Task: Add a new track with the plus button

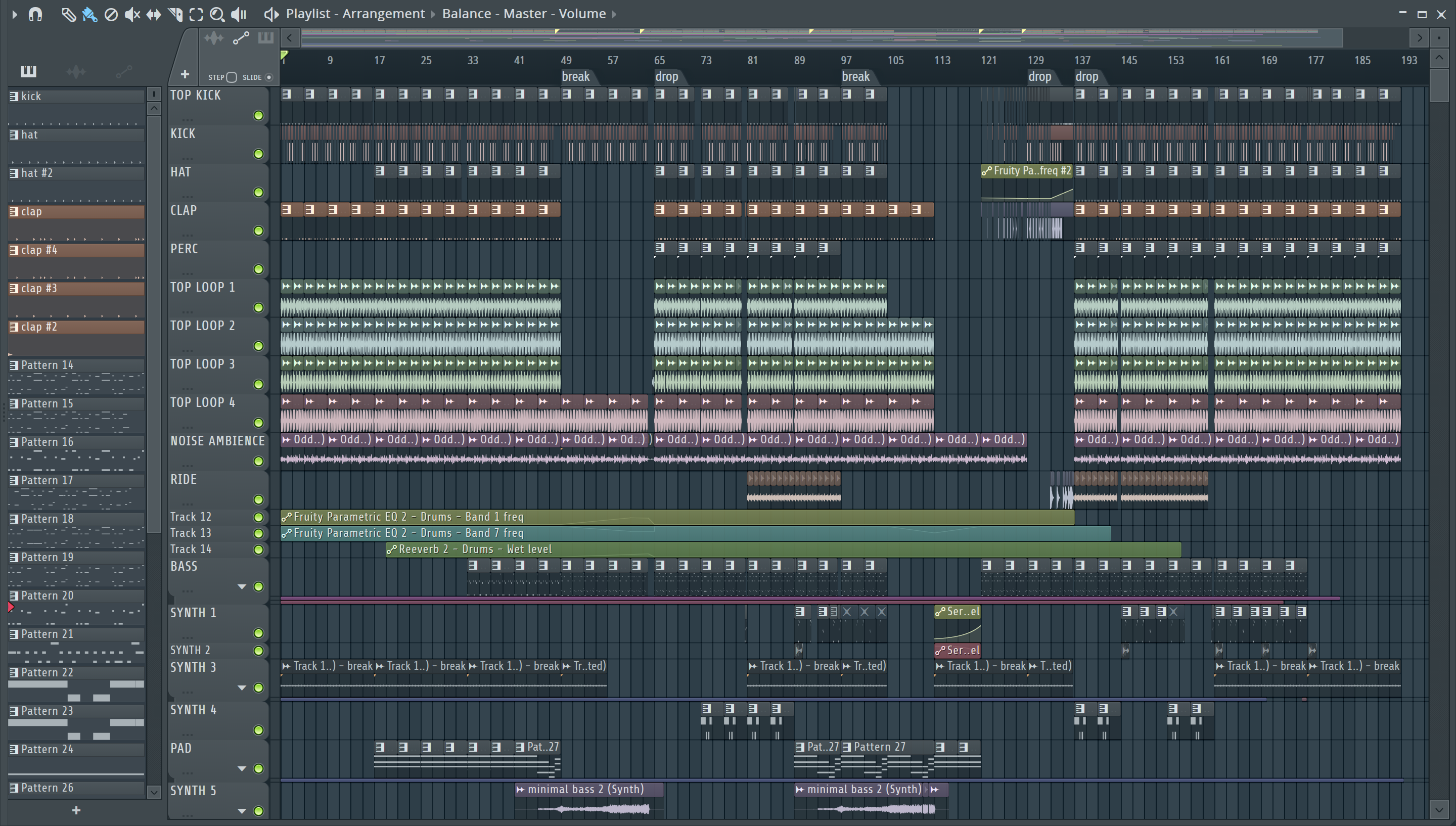Action: (185, 74)
